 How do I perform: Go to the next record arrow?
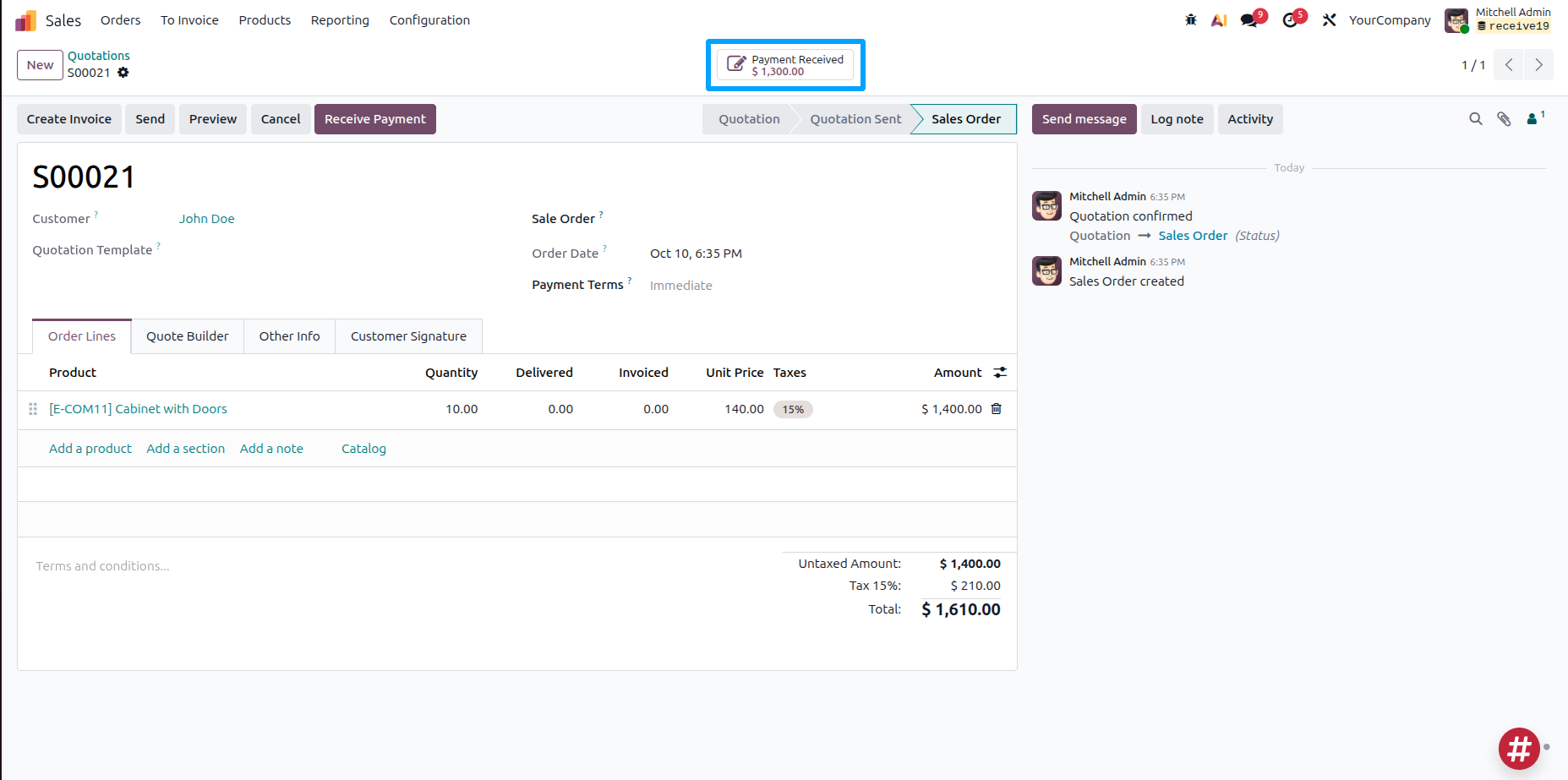pyautogui.click(x=1538, y=65)
